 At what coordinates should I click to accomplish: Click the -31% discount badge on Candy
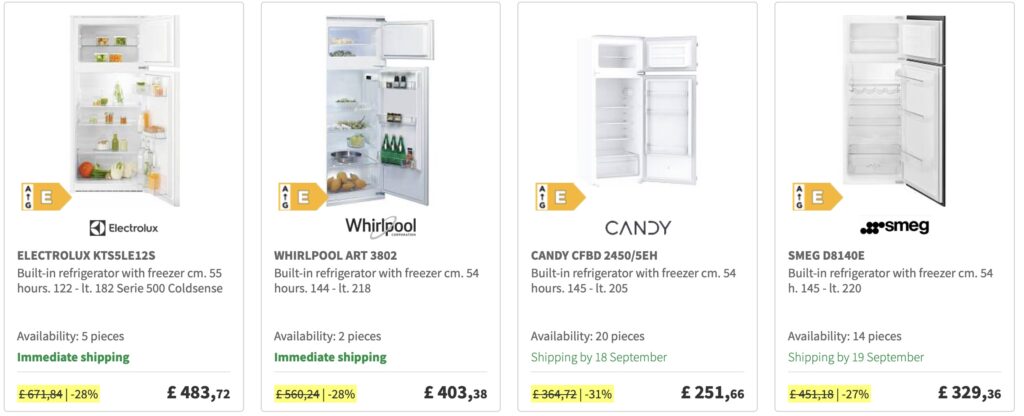[602, 394]
